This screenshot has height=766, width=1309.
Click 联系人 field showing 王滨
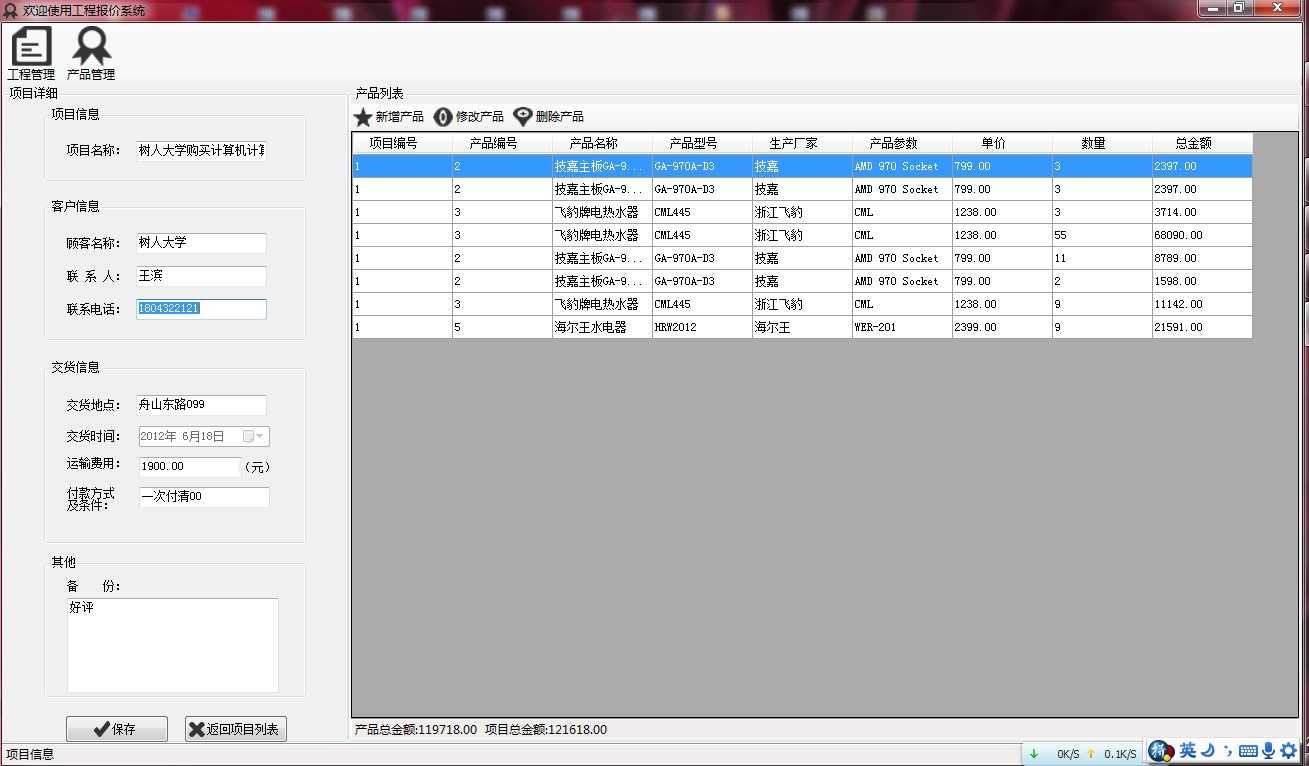[x=201, y=276]
